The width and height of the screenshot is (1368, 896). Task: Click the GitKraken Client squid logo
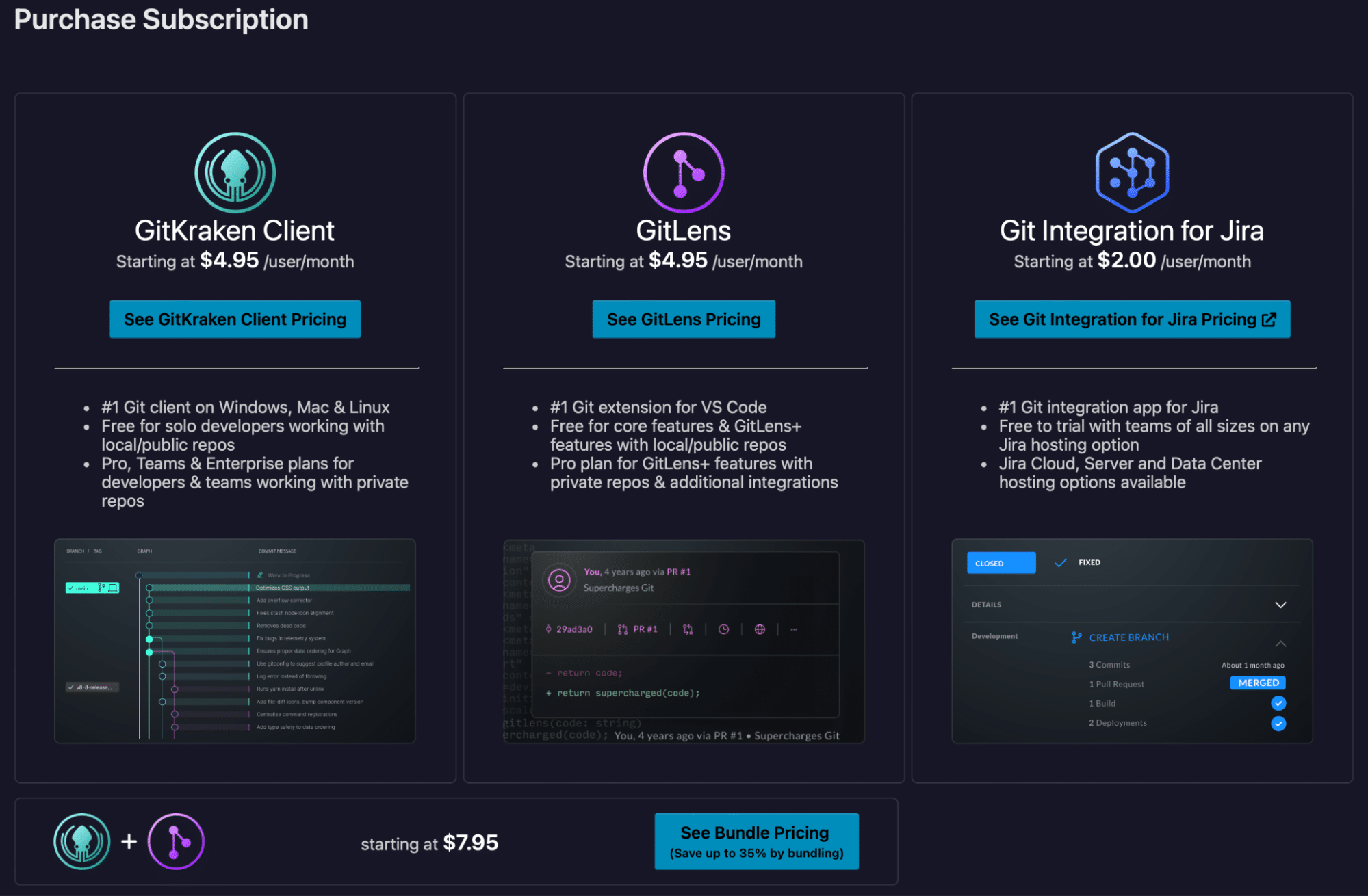tap(235, 172)
